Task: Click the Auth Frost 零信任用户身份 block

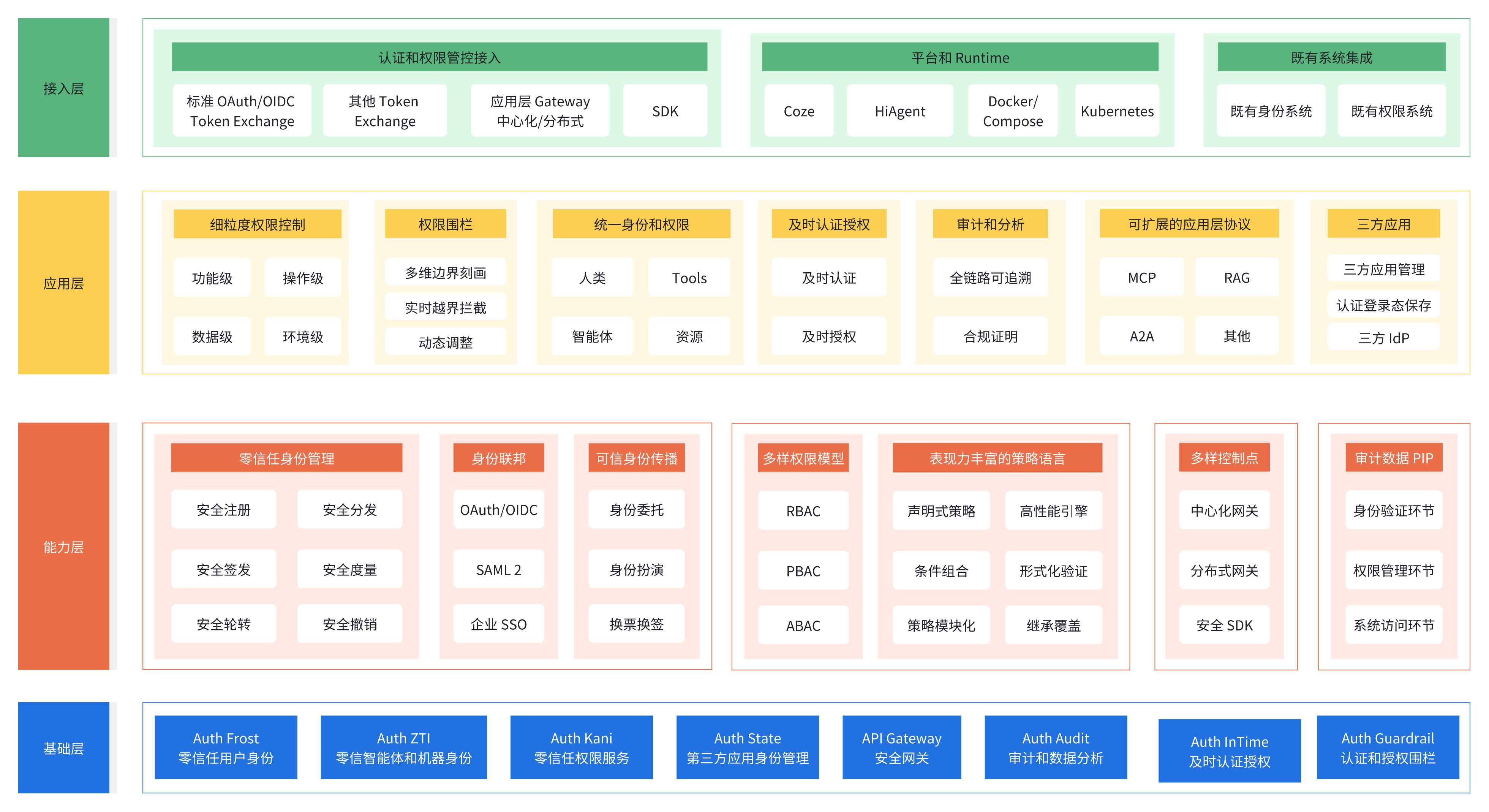Action: [x=226, y=747]
